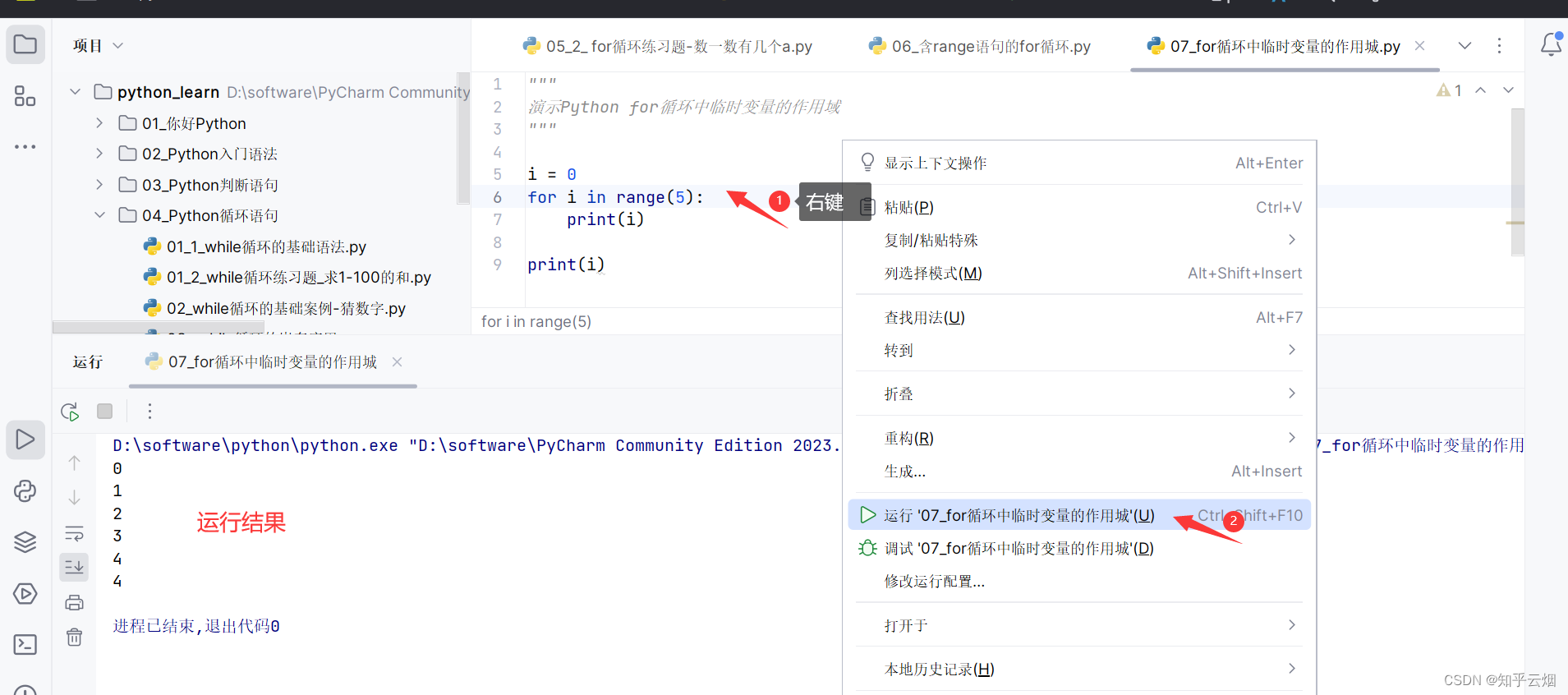
Task: Rerun the 07_for script
Action: (71, 412)
